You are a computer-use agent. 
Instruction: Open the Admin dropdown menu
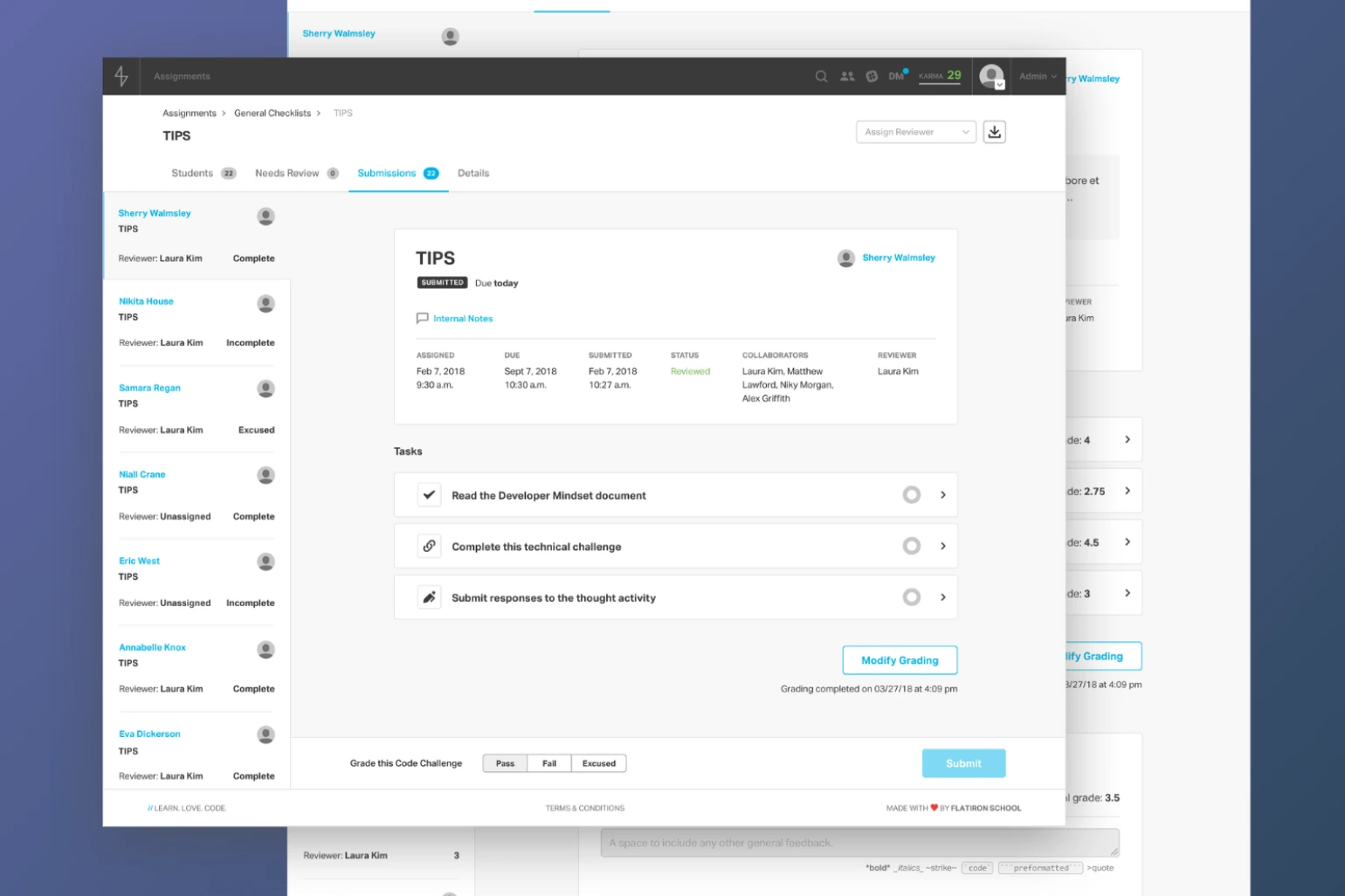pos(1038,76)
